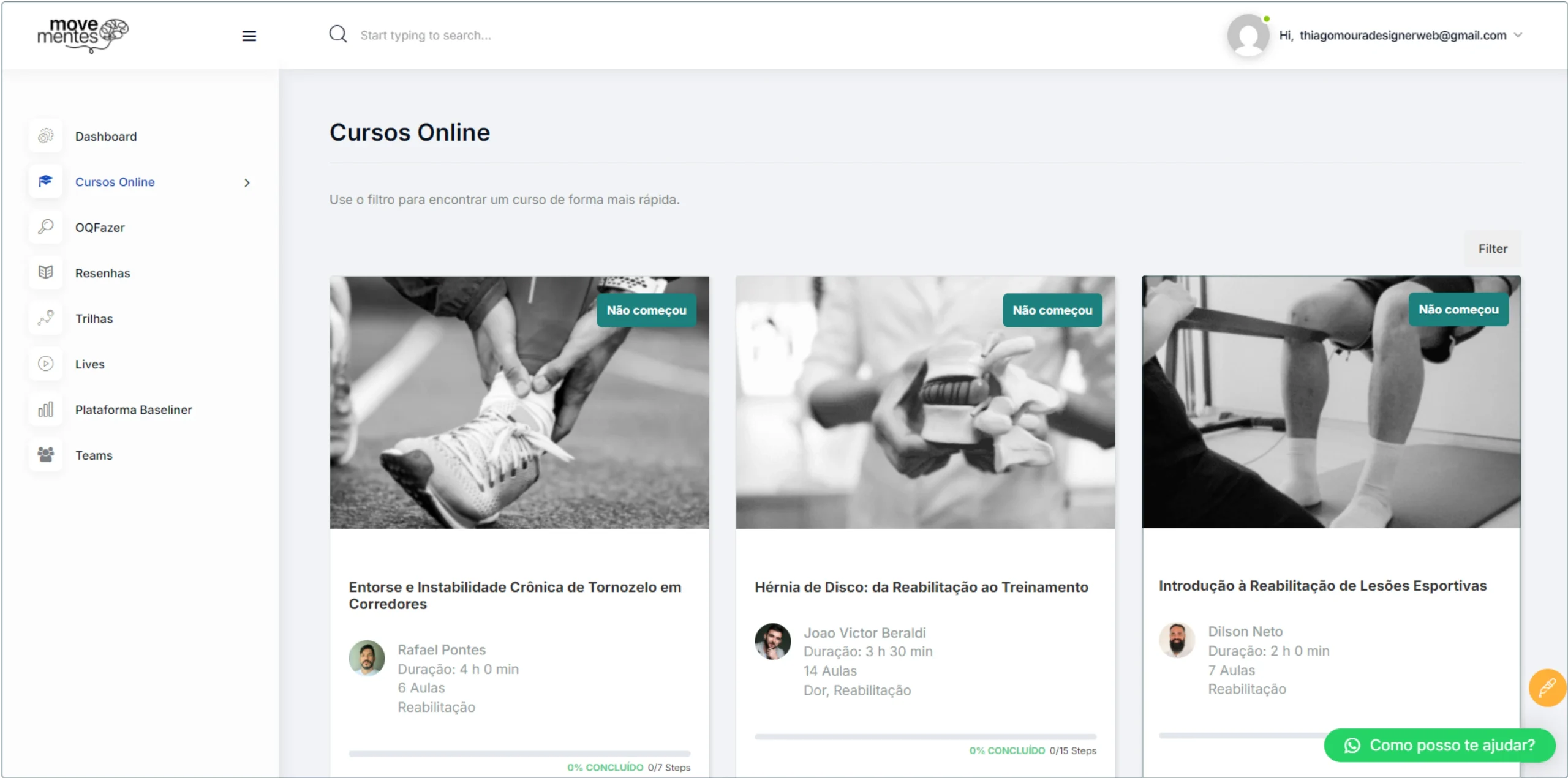This screenshot has height=778, width=1568.
Task: Open the spine model course thumbnail
Action: (925, 402)
